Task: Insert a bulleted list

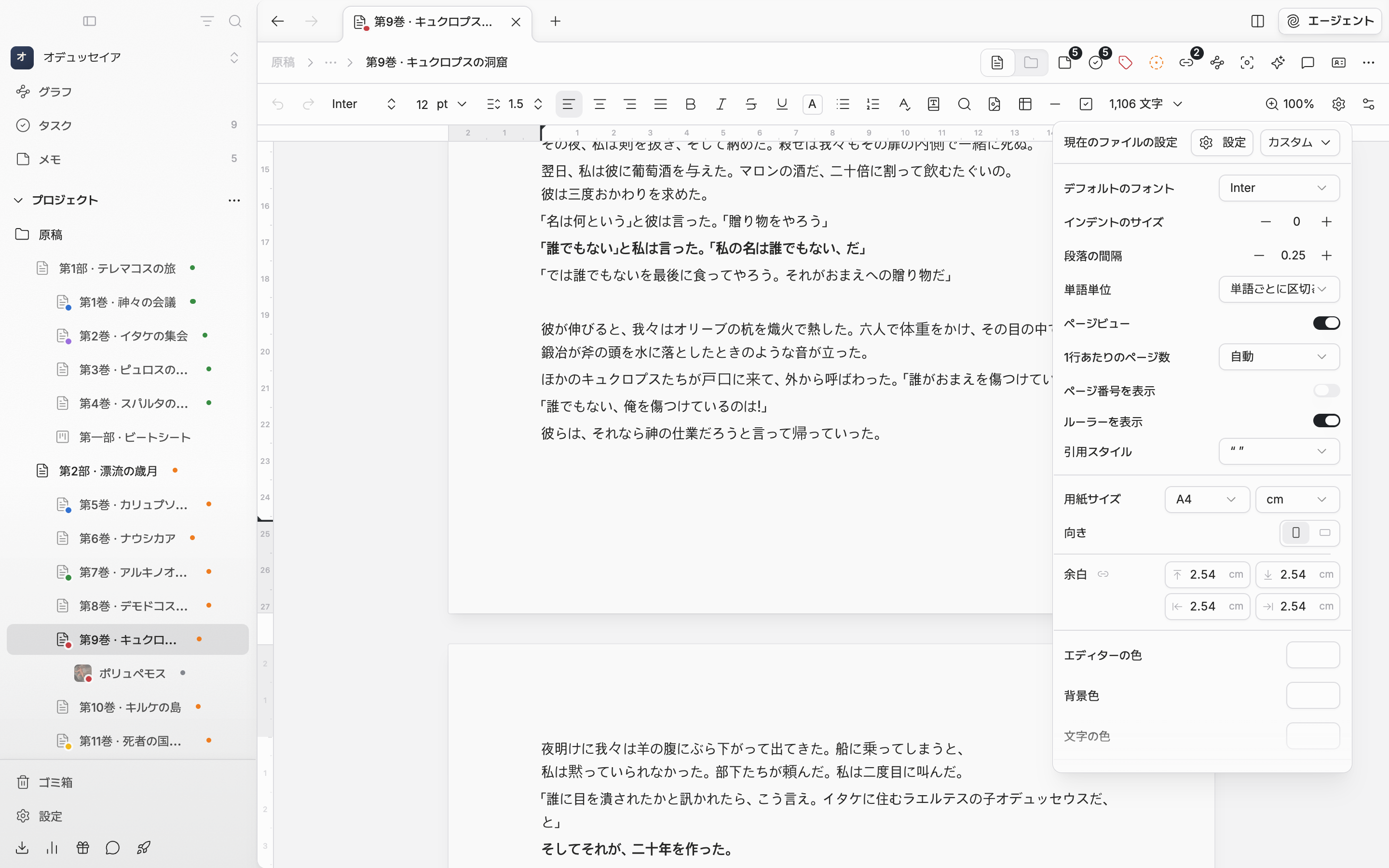Action: (x=843, y=104)
